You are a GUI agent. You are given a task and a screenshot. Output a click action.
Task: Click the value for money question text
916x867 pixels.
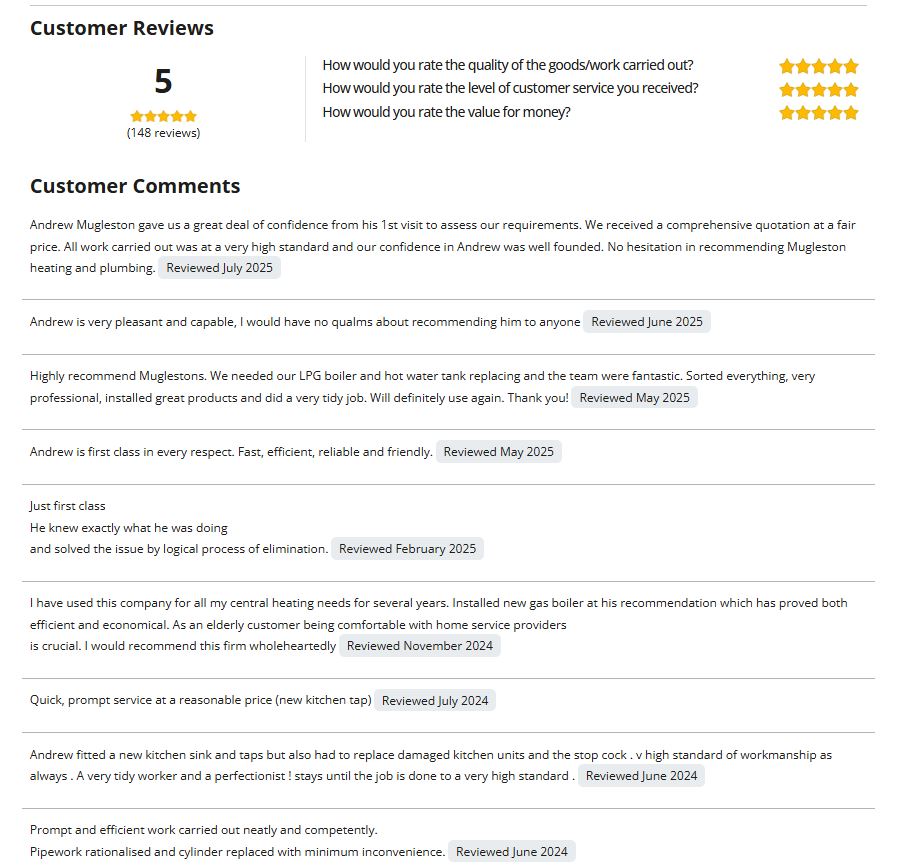pyautogui.click(x=446, y=112)
